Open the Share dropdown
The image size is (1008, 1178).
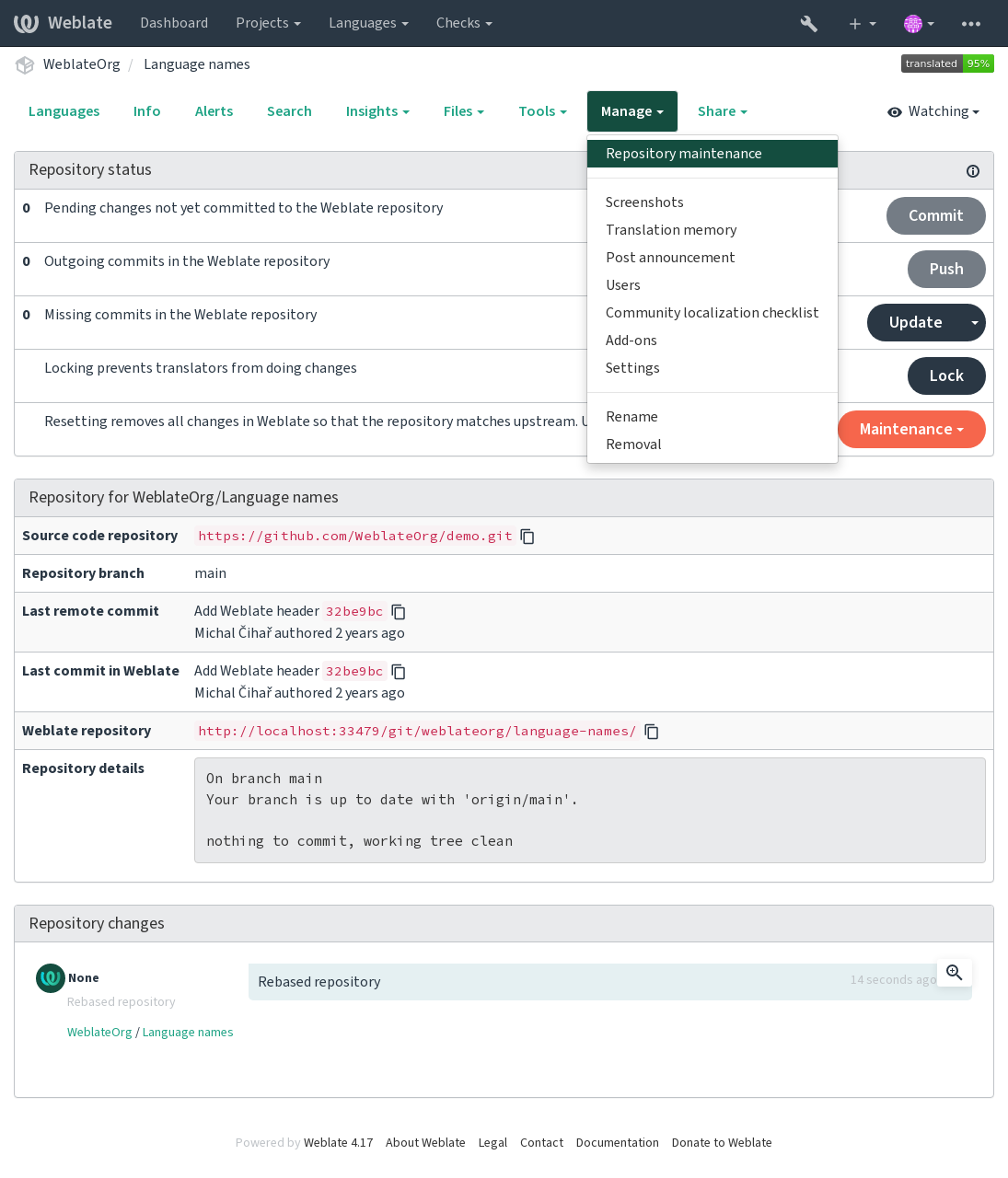tap(722, 111)
